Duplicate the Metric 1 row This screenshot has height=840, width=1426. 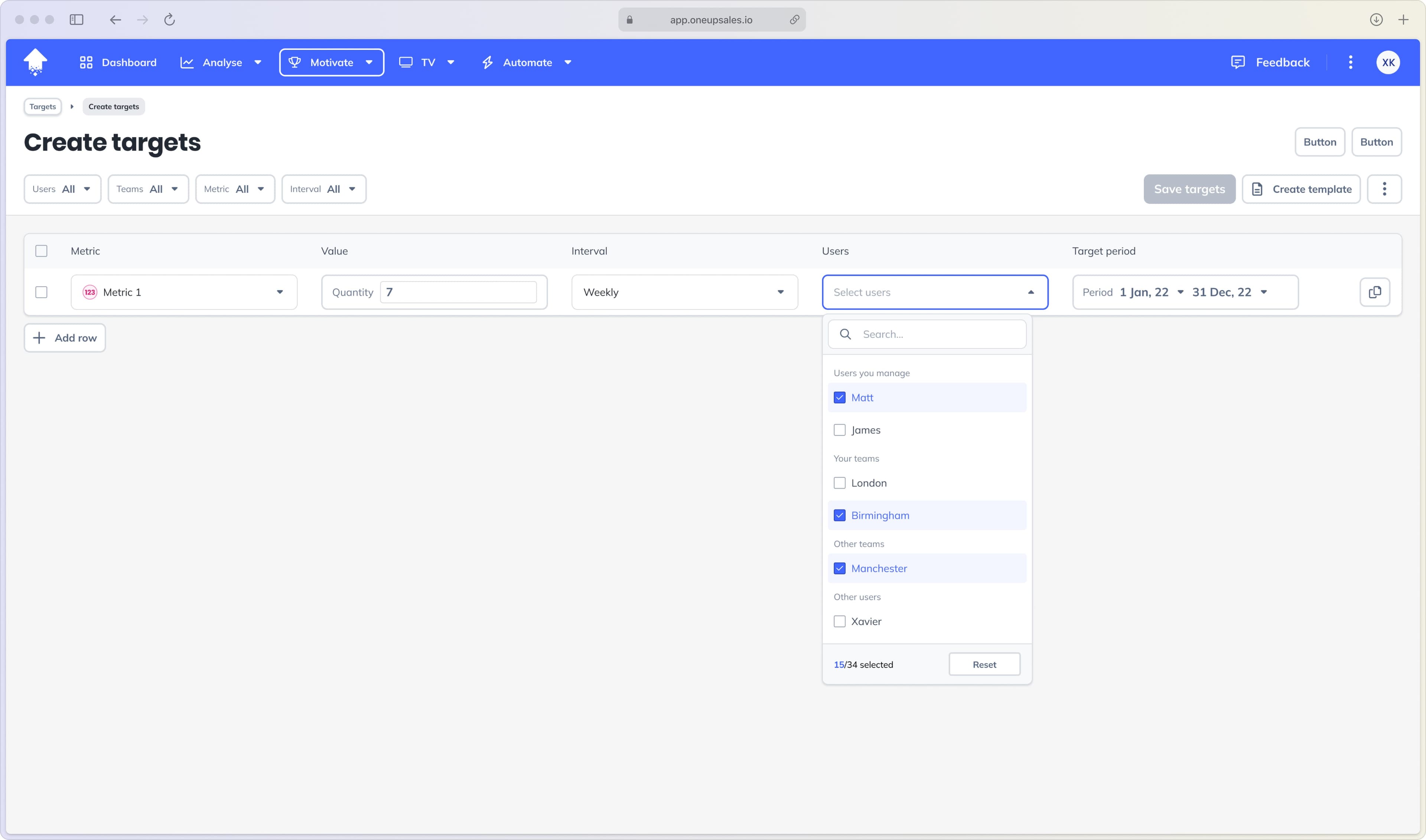pyautogui.click(x=1374, y=292)
